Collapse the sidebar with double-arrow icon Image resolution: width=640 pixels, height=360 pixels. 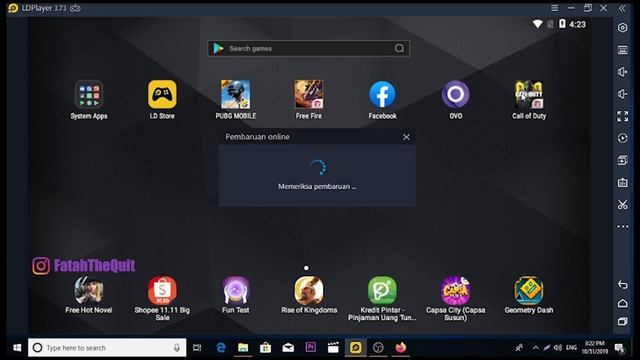point(622,8)
